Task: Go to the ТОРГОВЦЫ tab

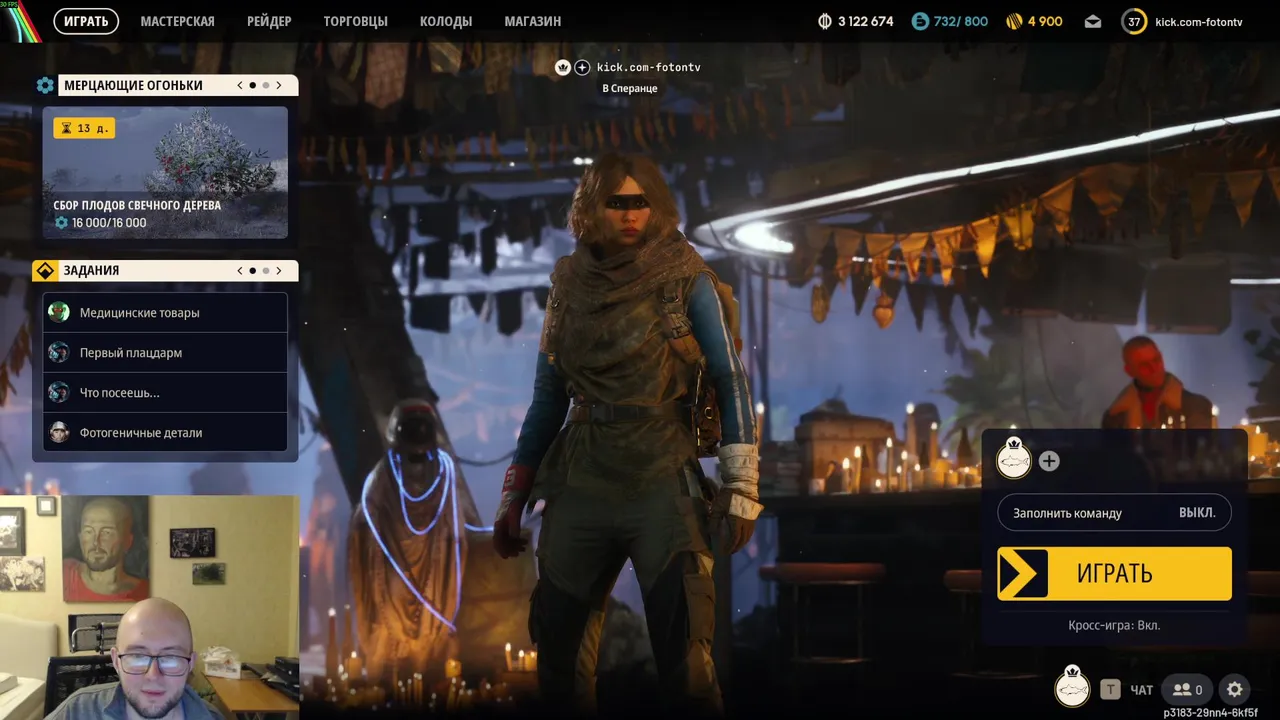Action: coord(355,21)
